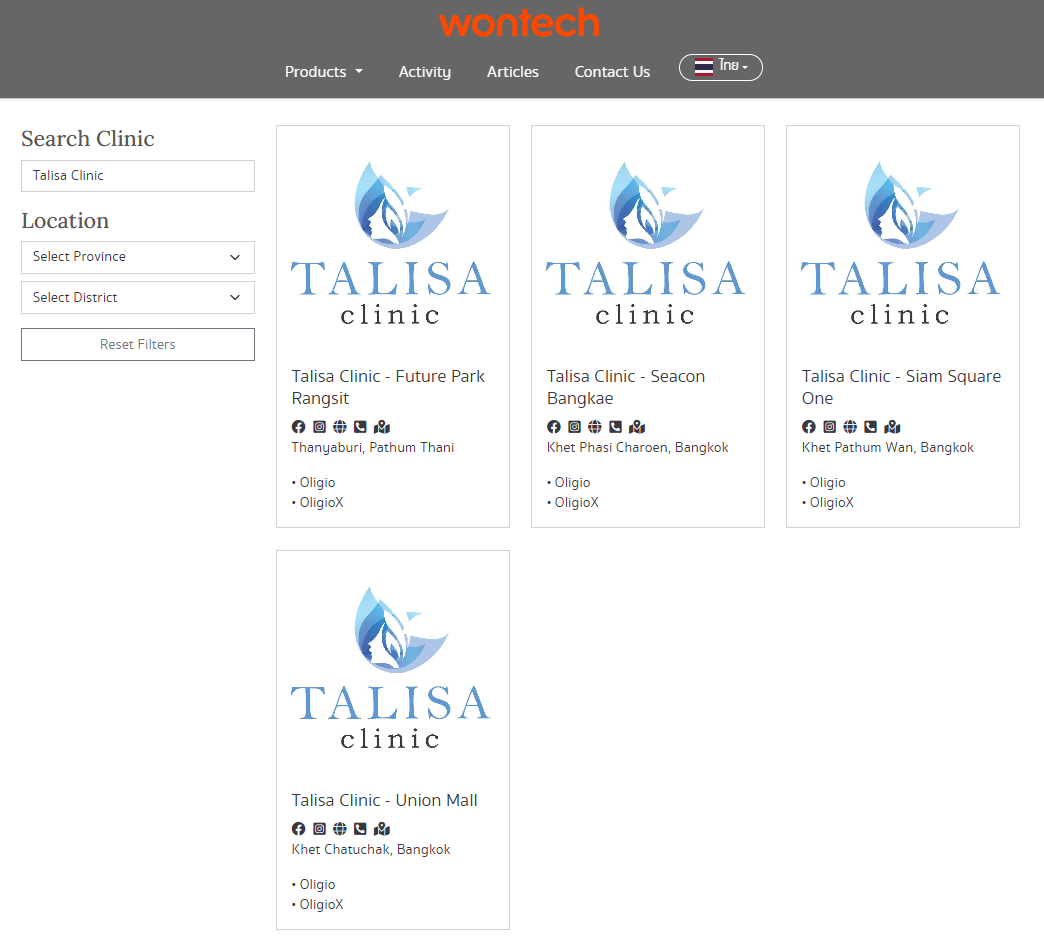
Task: Open Facebook page of Union Mall clinic
Action: 298,828
